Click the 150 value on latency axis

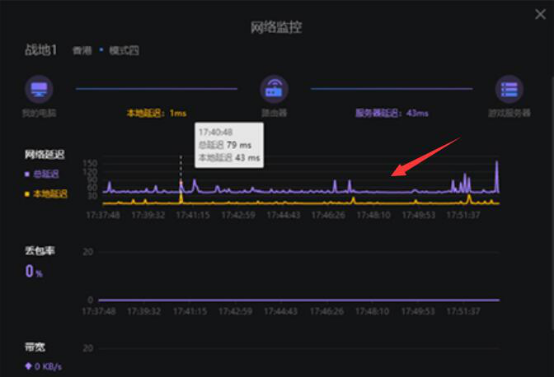pyautogui.click(x=90, y=164)
